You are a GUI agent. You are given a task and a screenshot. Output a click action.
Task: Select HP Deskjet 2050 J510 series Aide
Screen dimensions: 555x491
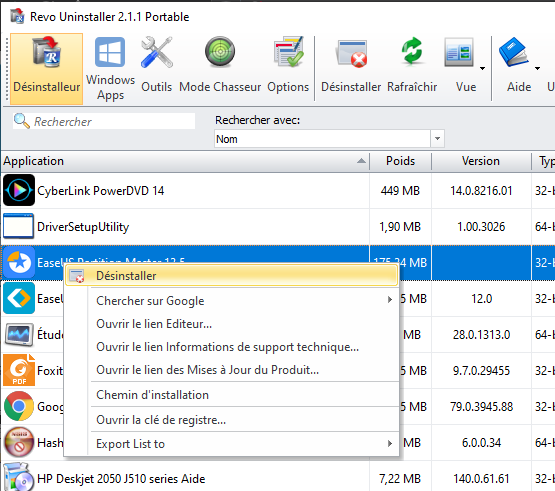(121, 479)
